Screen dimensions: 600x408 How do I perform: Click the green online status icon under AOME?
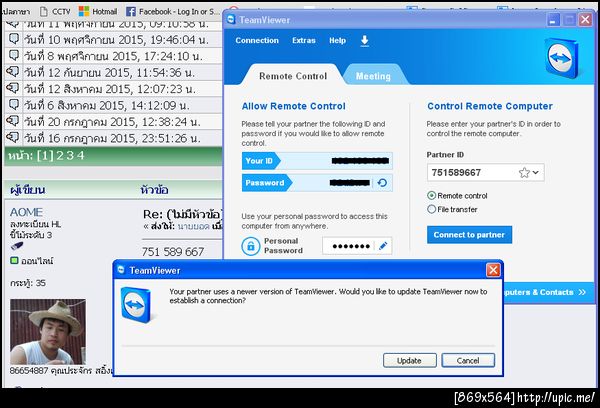coord(14,261)
